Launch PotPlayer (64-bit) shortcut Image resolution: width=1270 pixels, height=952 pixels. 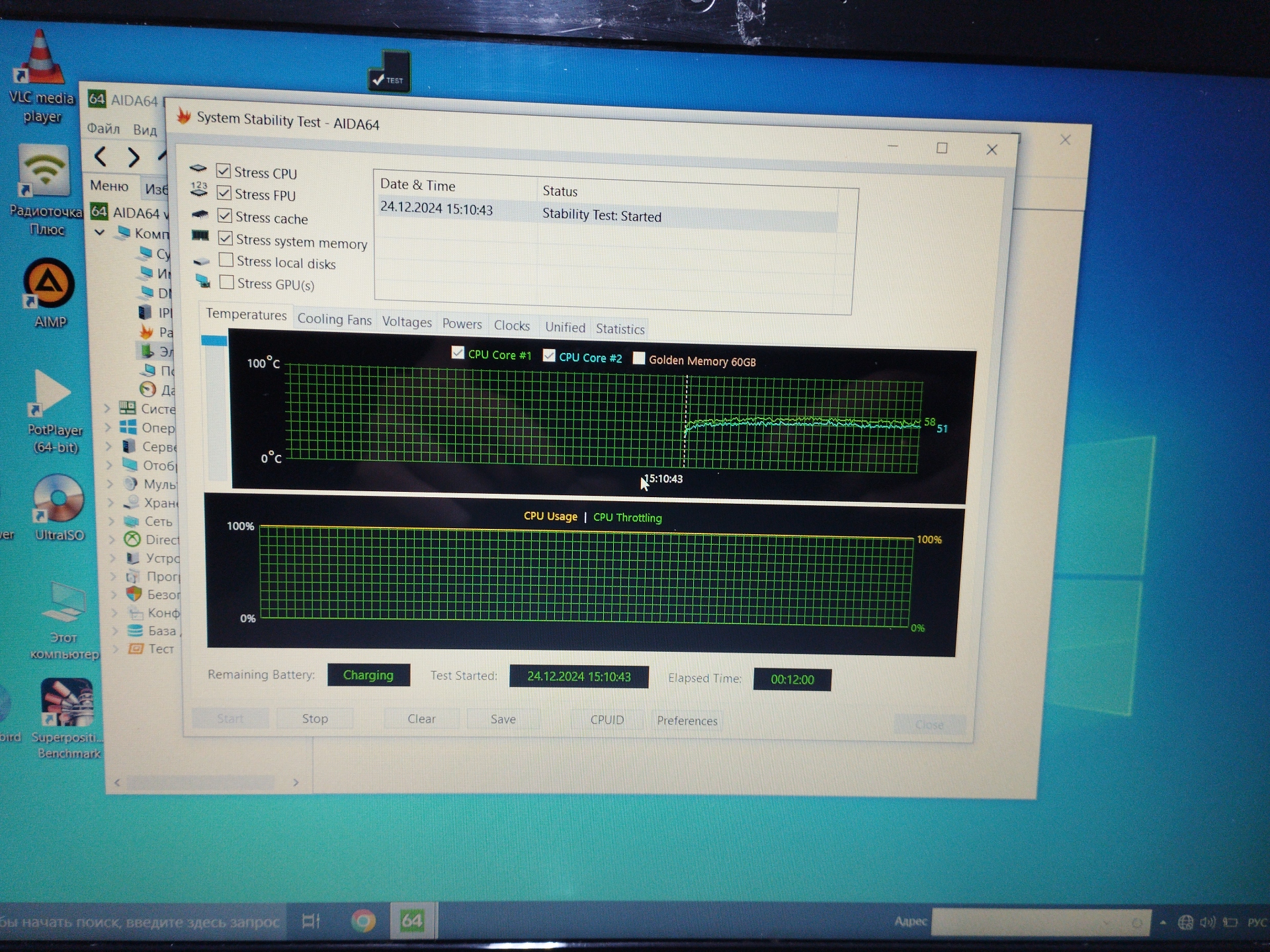[x=54, y=410]
